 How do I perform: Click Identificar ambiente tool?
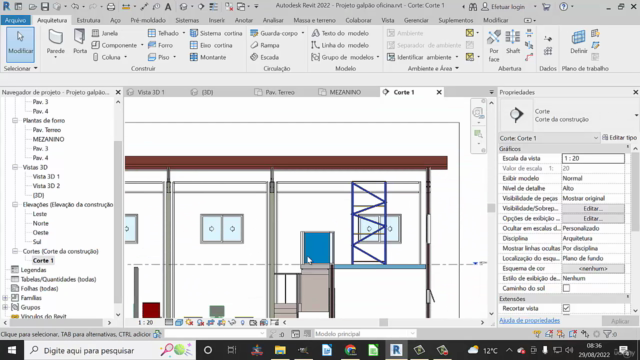coord(419,57)
